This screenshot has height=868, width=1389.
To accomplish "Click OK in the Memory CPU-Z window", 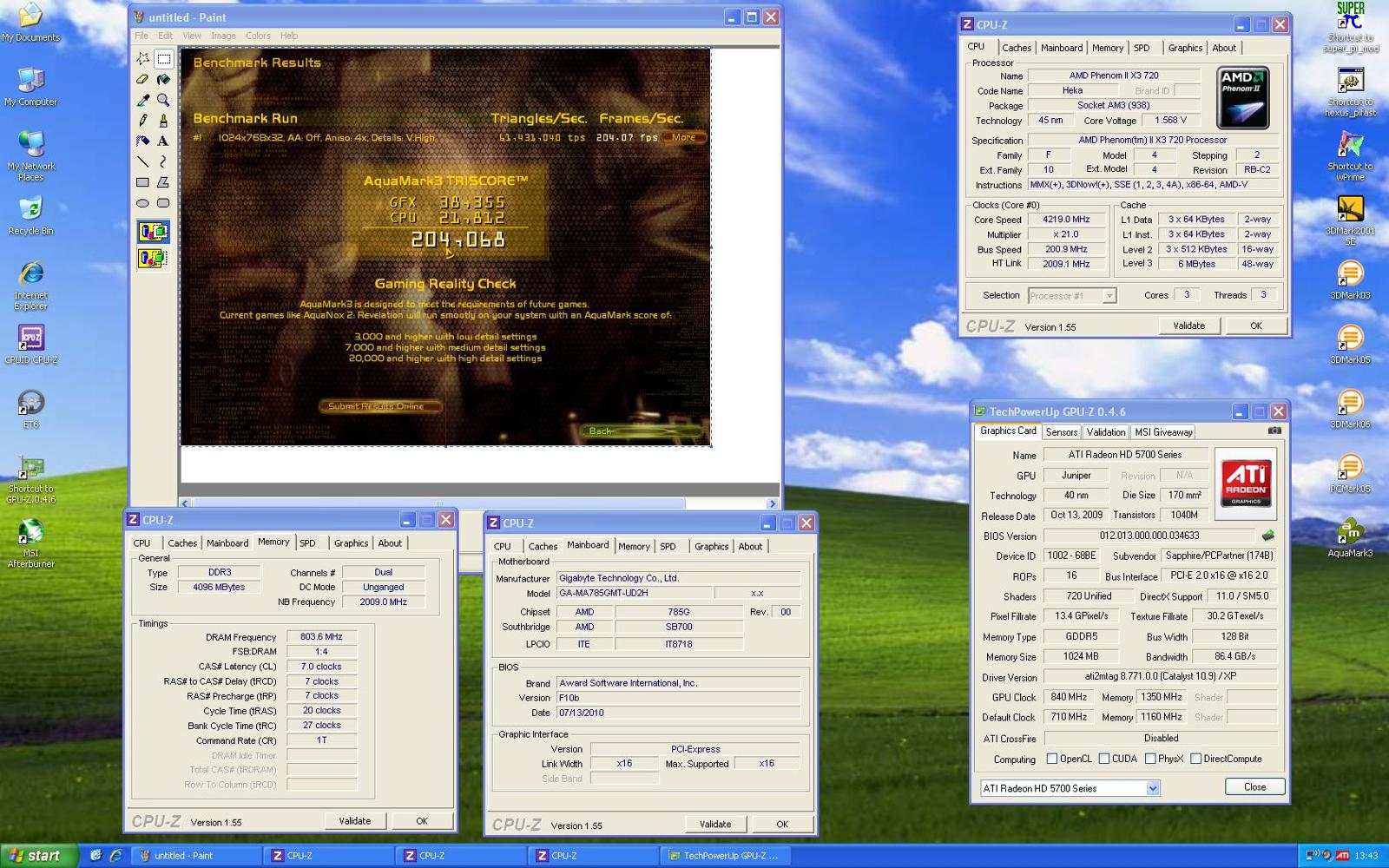I will tap(422, 820).
